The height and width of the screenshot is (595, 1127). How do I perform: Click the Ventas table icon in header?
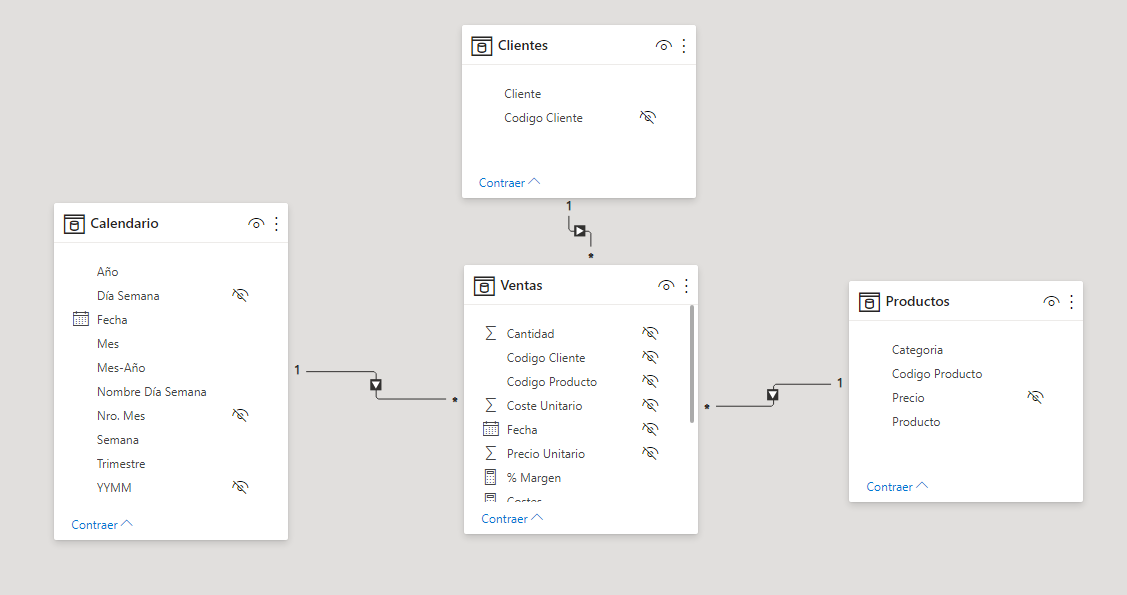[x=484, y=286]
